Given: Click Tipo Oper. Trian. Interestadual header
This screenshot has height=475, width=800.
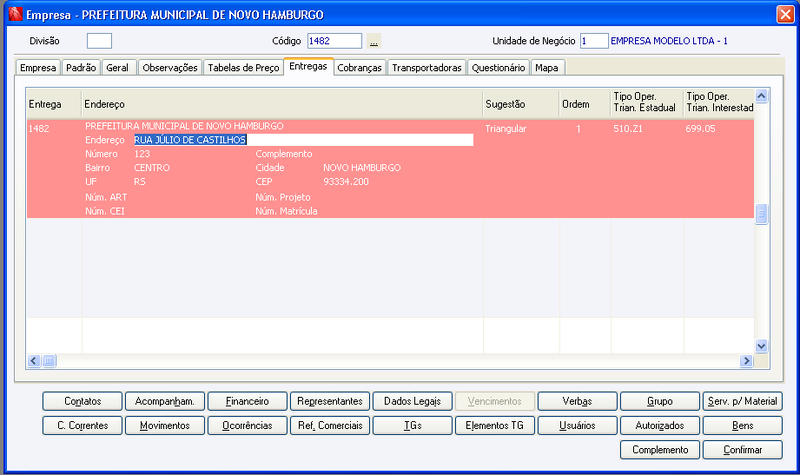Looking at the screenshot, I should tap(719, 104).
